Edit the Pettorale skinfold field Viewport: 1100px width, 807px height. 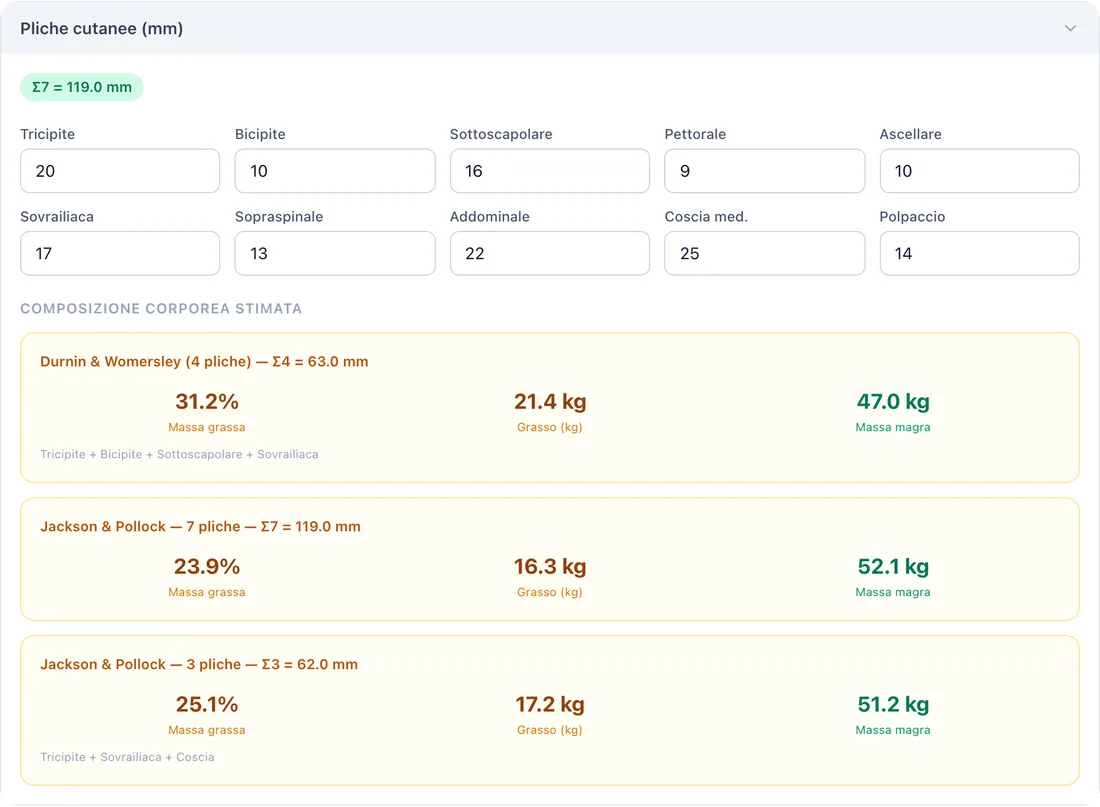765,171
